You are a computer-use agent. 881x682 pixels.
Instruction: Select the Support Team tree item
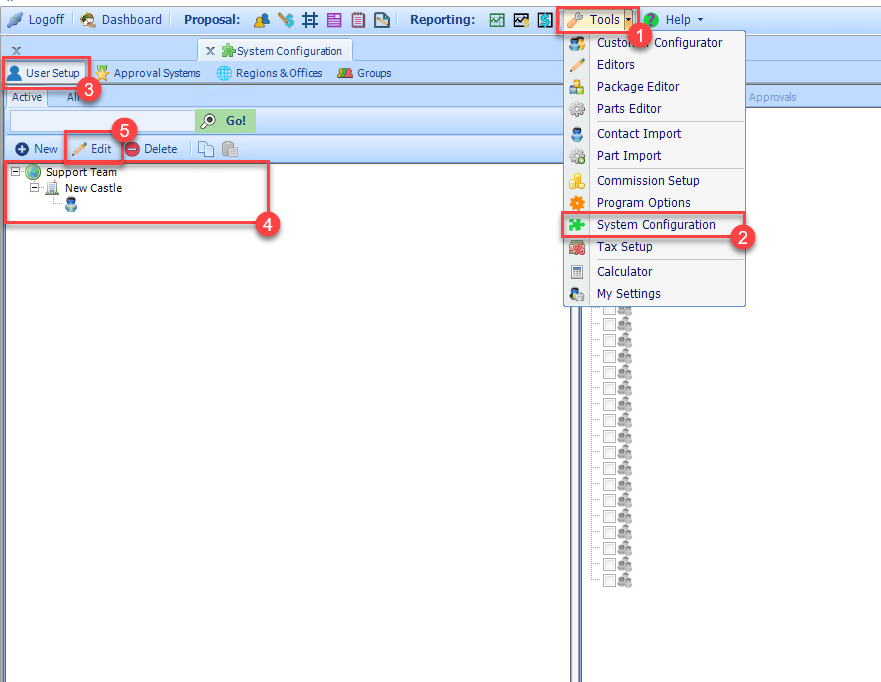(x=81, y=172)
